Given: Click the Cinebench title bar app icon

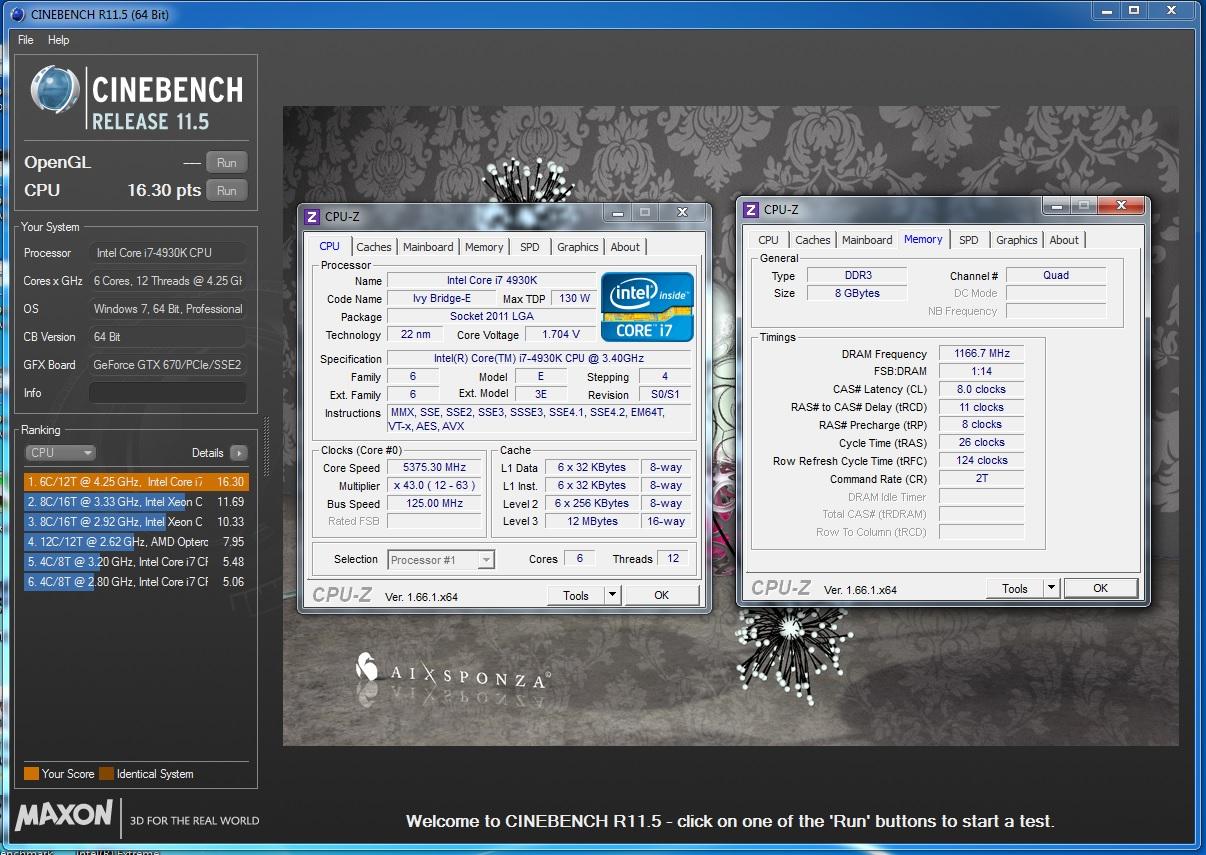Looking at the screenshot, I should click(x=18, y=13).
